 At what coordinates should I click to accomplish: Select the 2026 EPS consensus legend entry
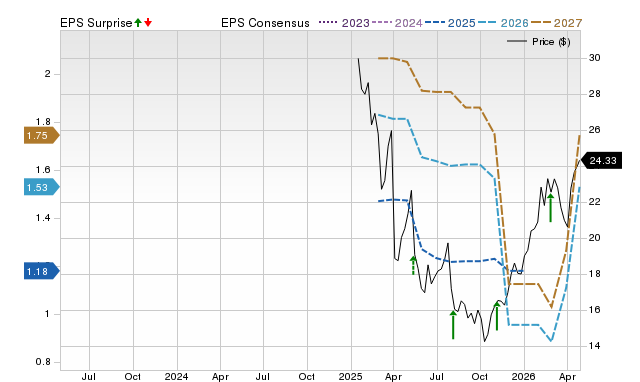[x=503, y=23]
